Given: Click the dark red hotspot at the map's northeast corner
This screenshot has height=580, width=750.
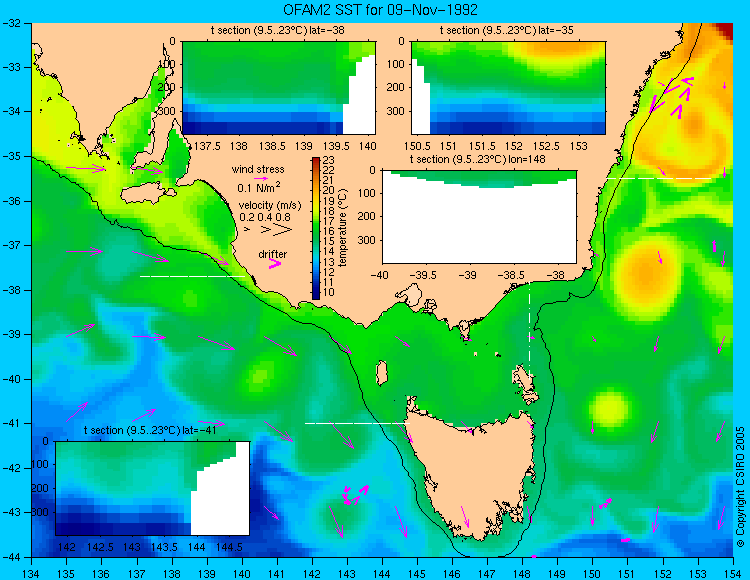Looking at the screenshot, I should 724,30.
